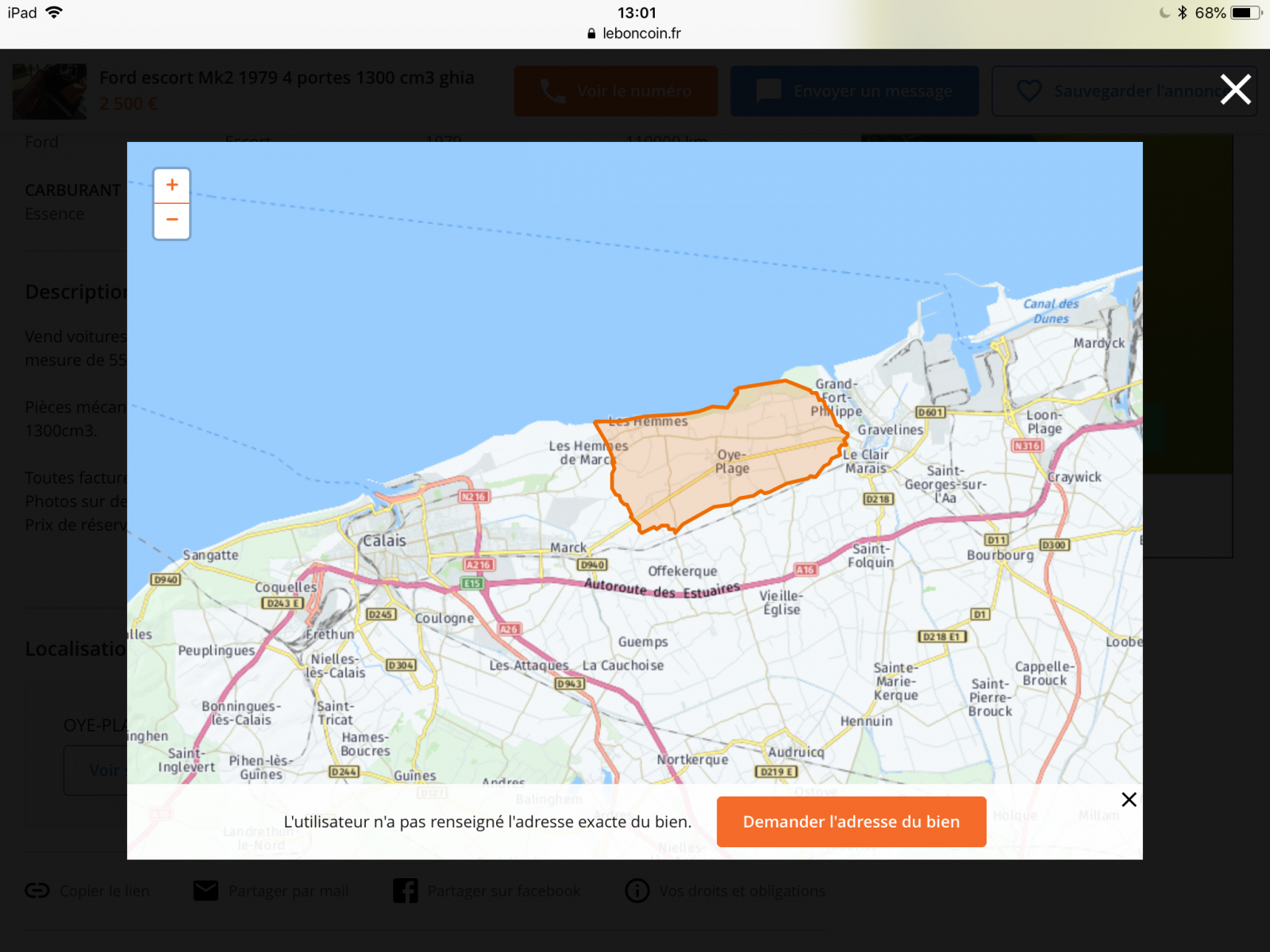Click the Marck label on the map
The height and width of the screenshot is (952, 1270).
click(x=568, y=547)
